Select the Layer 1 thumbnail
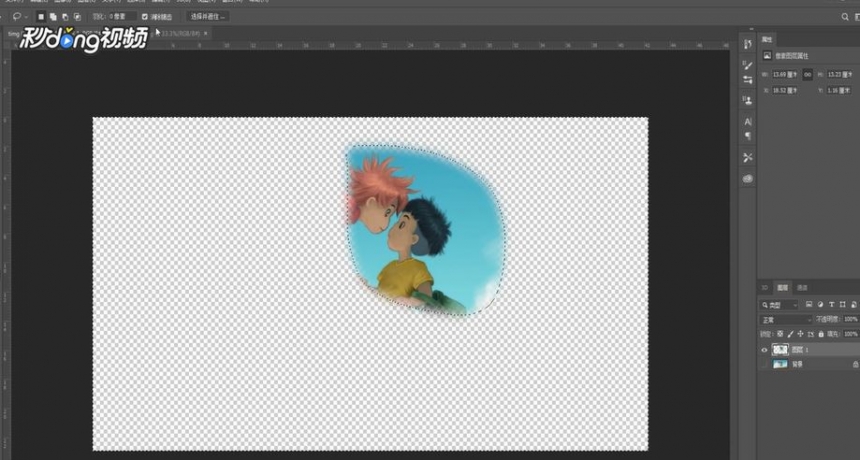This screenshot has height=460, width=860. pyautogui.click(x=780, y=350)
